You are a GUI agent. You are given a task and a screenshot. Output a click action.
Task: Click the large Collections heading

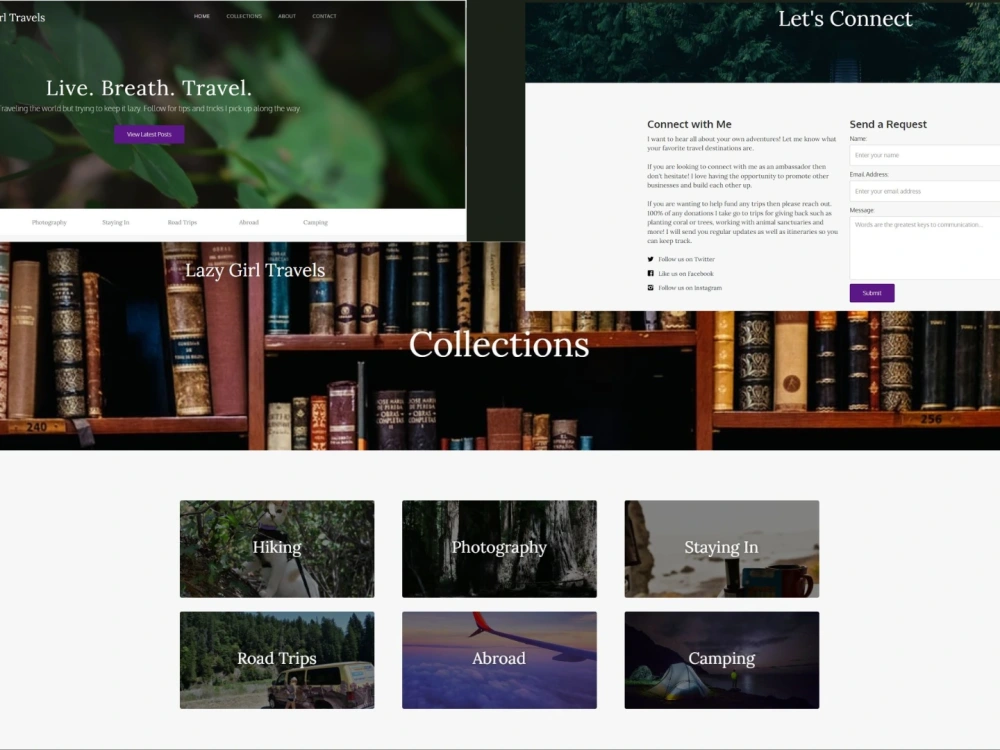(499, 344)
